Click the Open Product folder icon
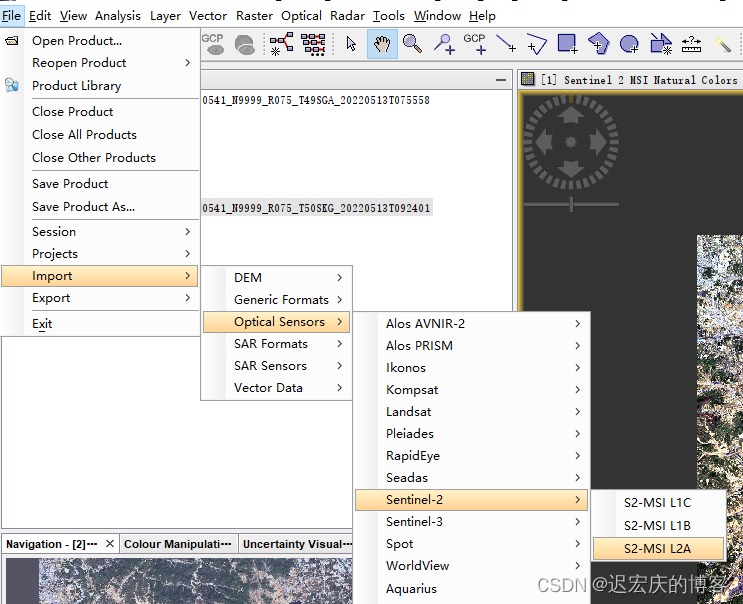 (12, 41)
